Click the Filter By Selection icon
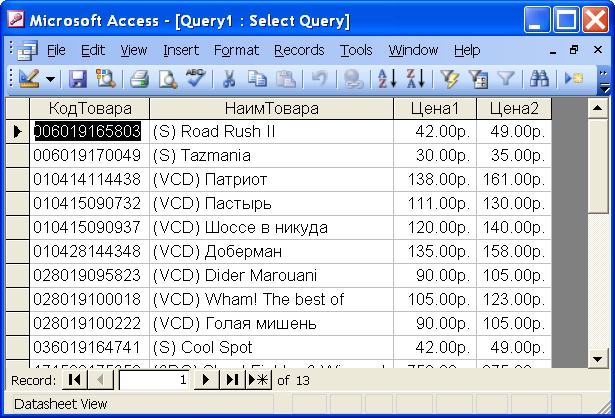 pyautogui.click(x=449, y=79)
